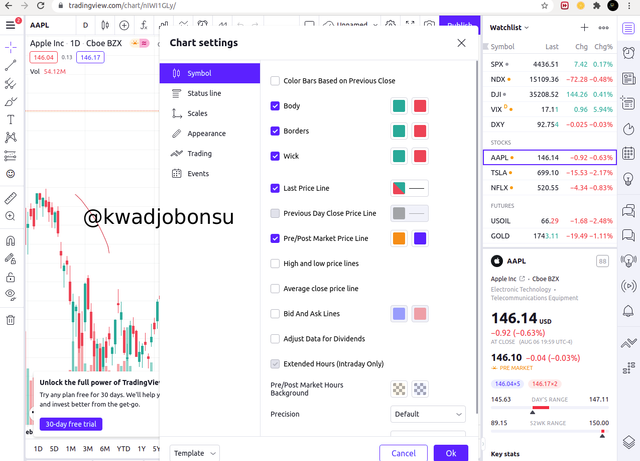
Task: Select the ruler measure tool
Action: tap(11, 198)
